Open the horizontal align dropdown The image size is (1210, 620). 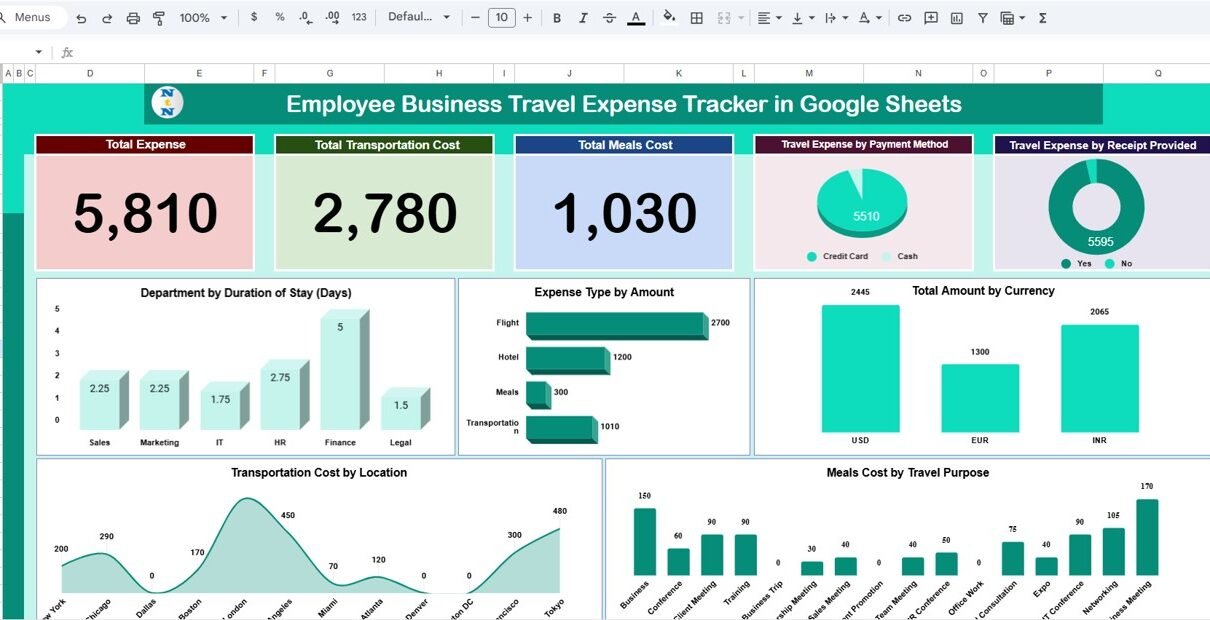(x=767, y=18)
